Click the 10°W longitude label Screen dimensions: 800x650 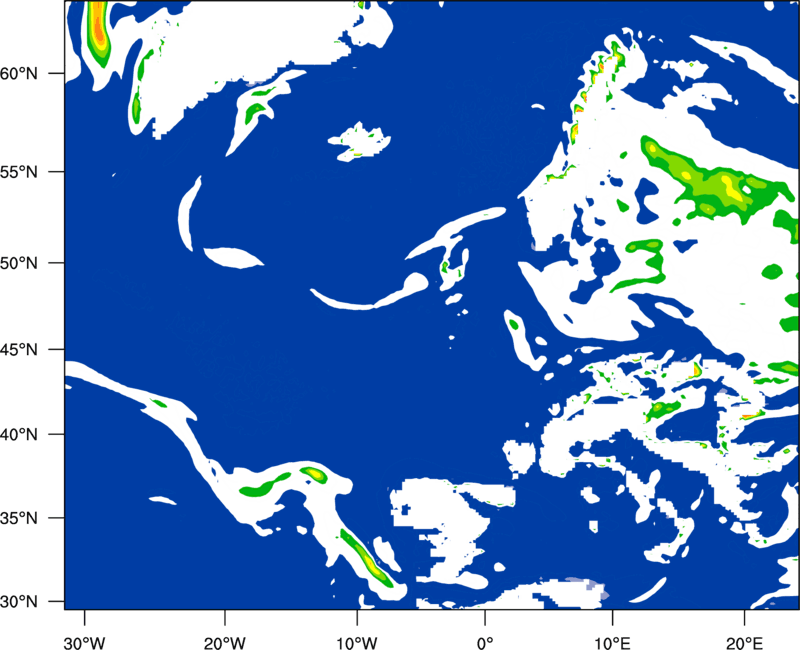point(356,643)
